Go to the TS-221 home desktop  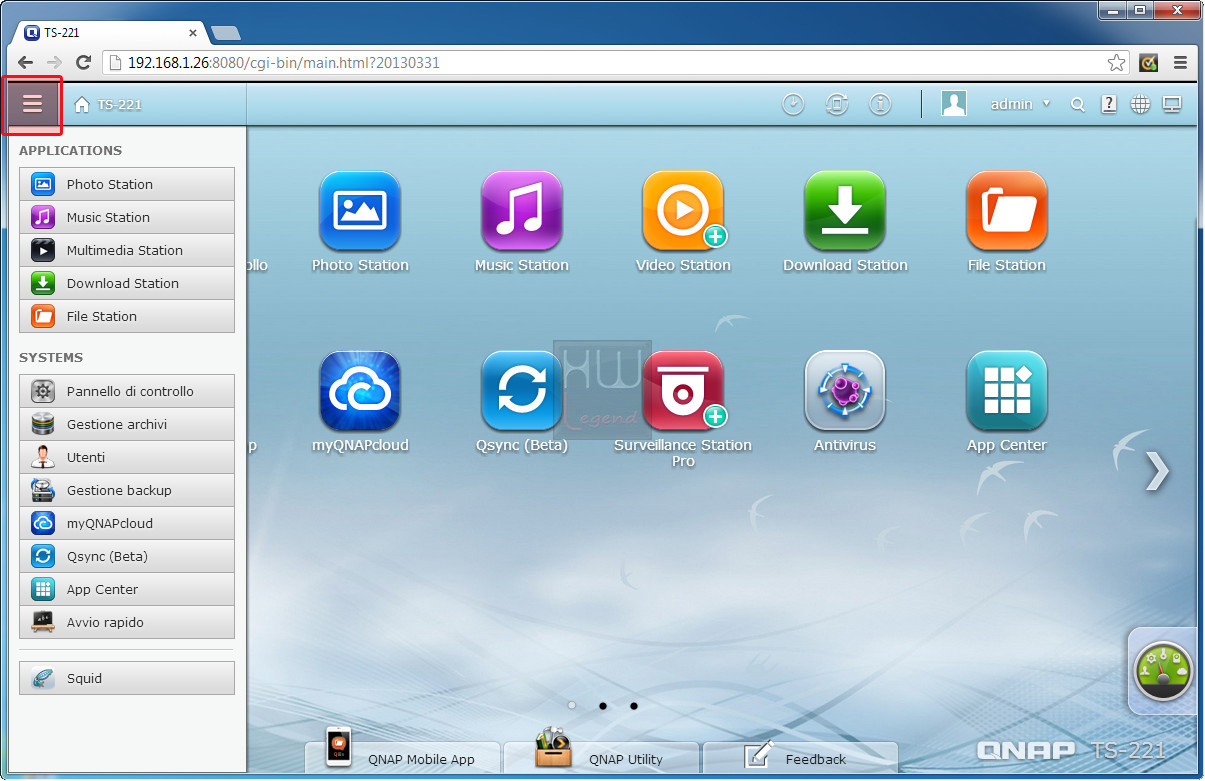pyautogui.click(x=108, y=104)
